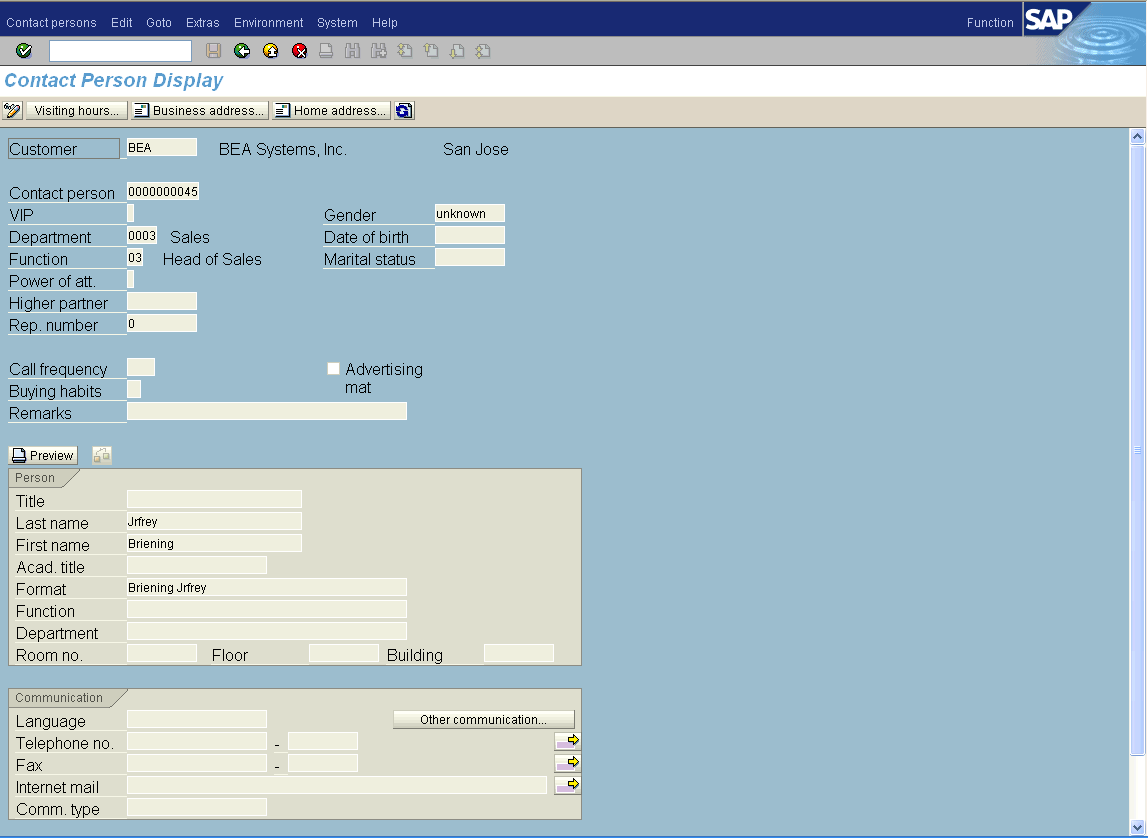Click the Save diskette icon
The height and width of the screenshot is (838, 1148).
pyautogui.click(x=213, y=50)
